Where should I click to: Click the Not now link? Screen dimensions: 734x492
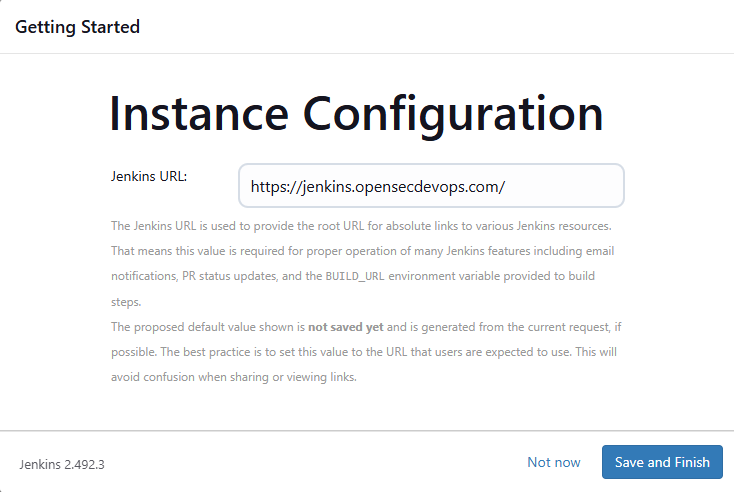coord(554,462)
